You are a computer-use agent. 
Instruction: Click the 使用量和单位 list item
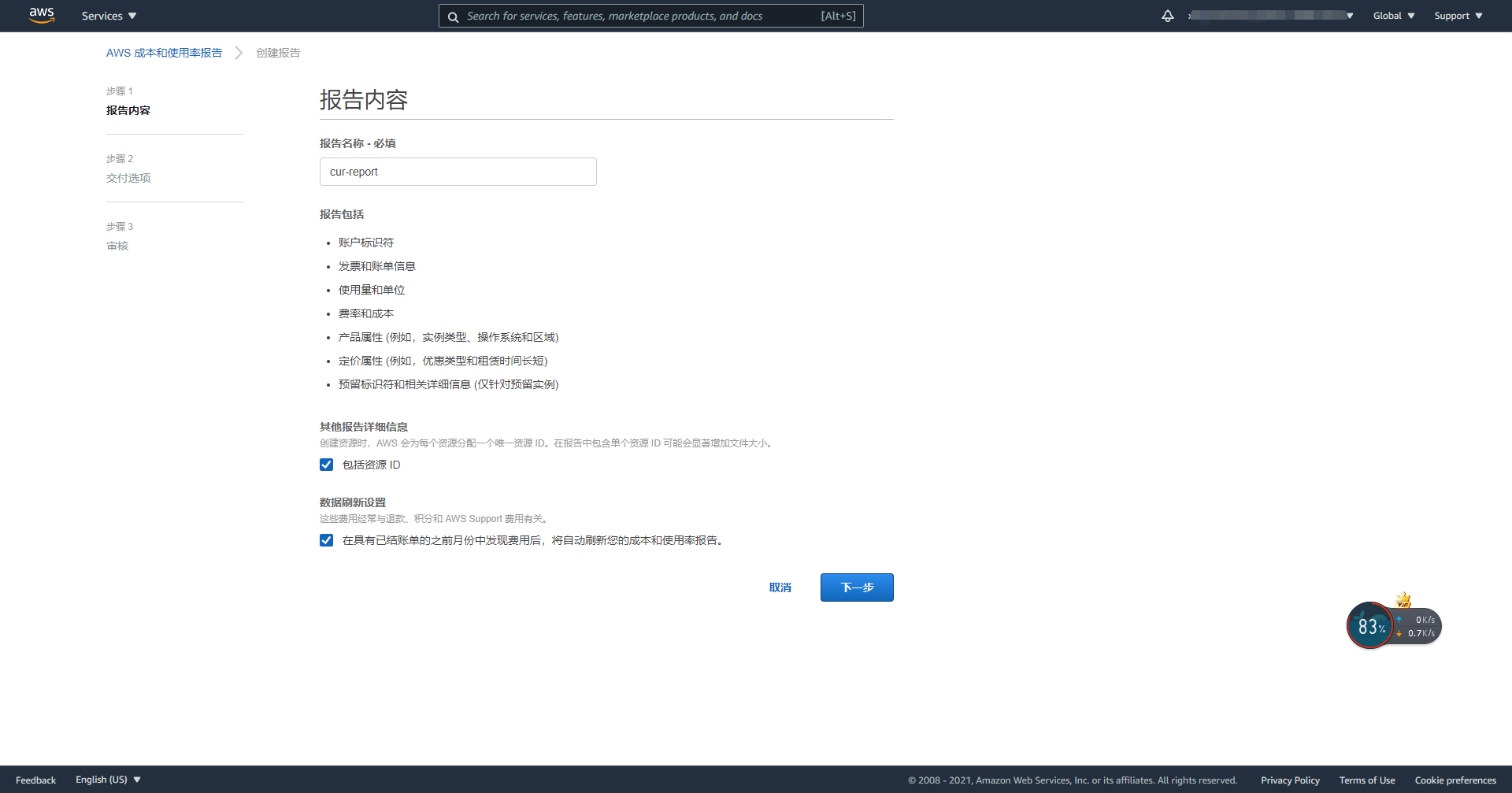point(372,290)
